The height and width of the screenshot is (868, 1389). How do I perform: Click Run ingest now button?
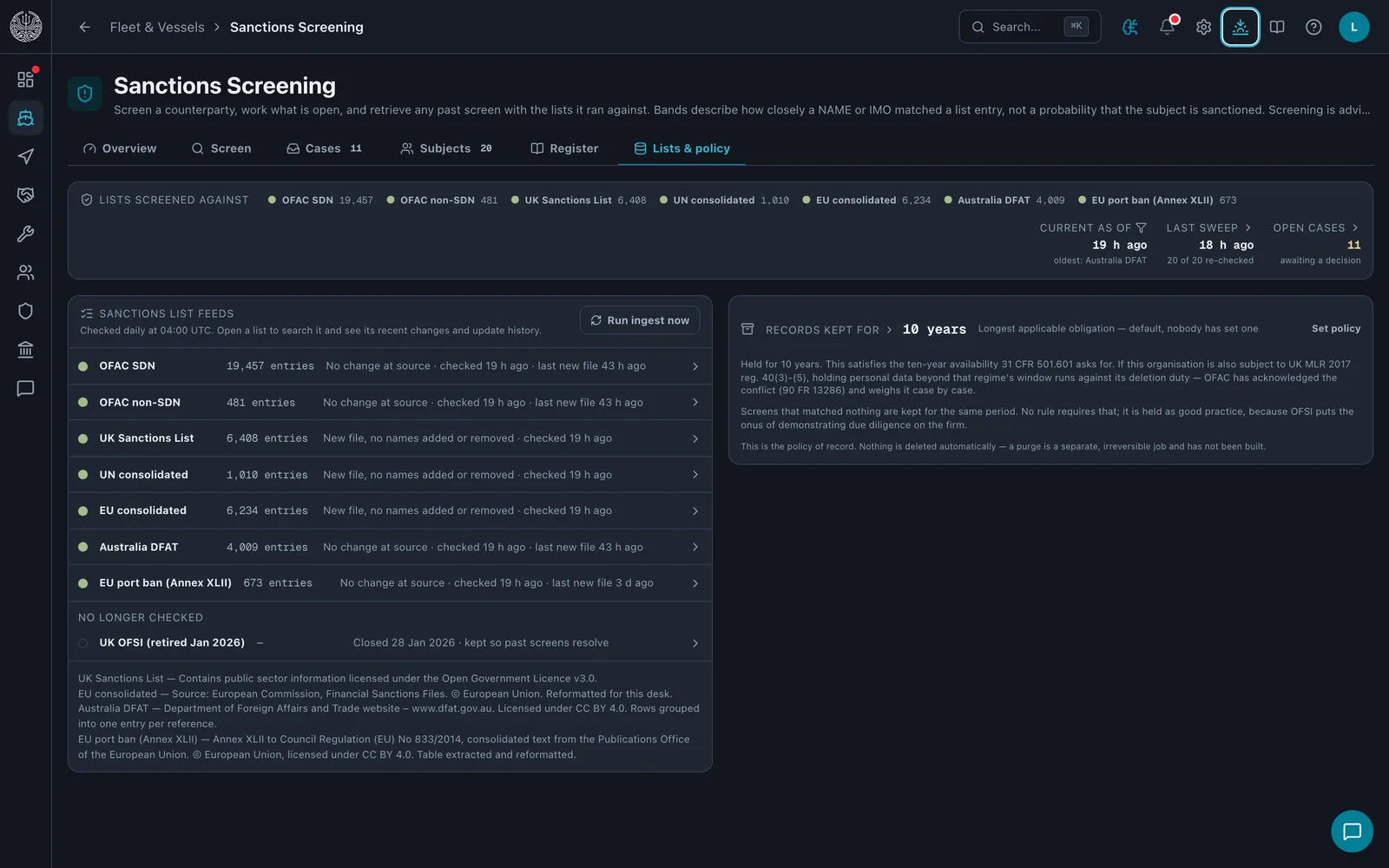click(x=640, y=320)
